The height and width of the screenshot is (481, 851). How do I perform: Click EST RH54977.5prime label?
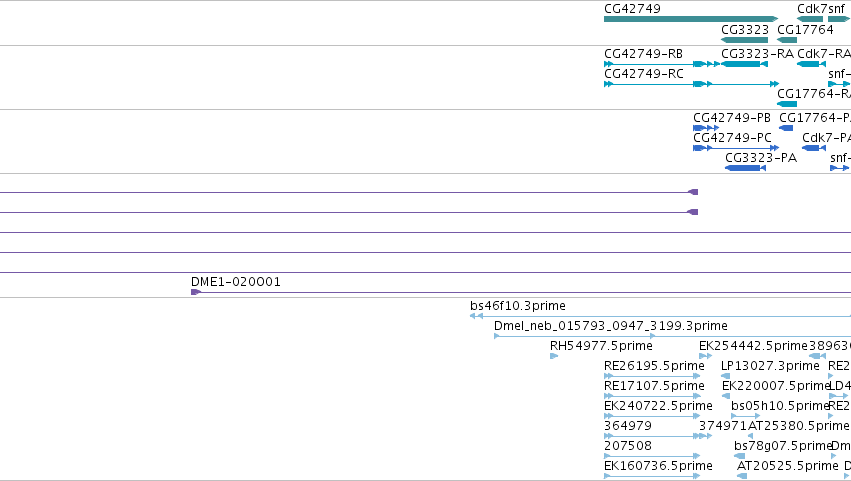point(601,346)
